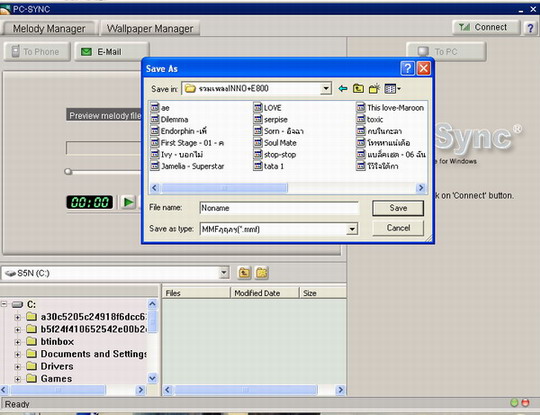This screenshot has height=415, width=540.
Task: Click the new folder icon beside drive selector
Action: pos(262,273)
